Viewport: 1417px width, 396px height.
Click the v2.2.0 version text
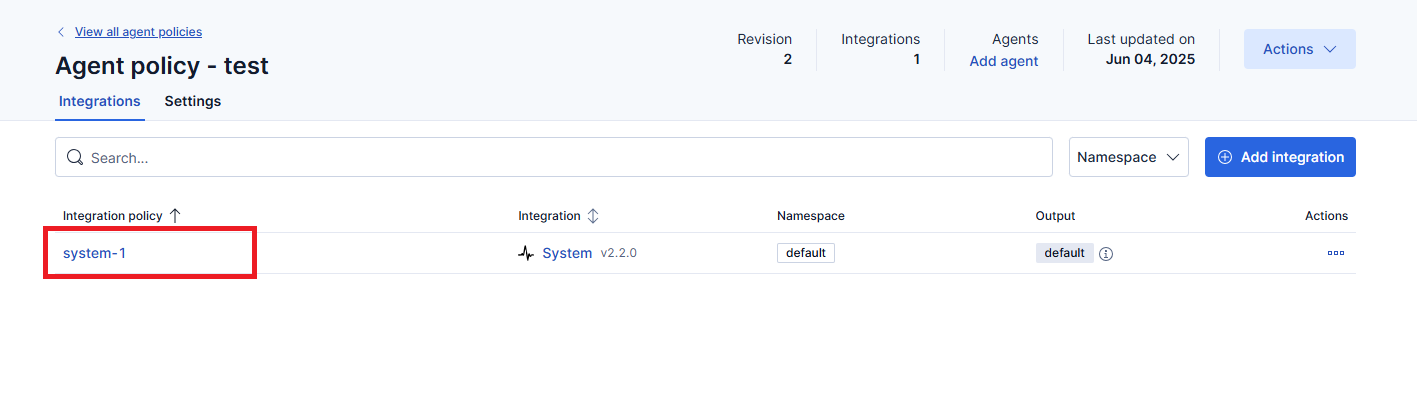pyautogui.click(x=619, y=253)
